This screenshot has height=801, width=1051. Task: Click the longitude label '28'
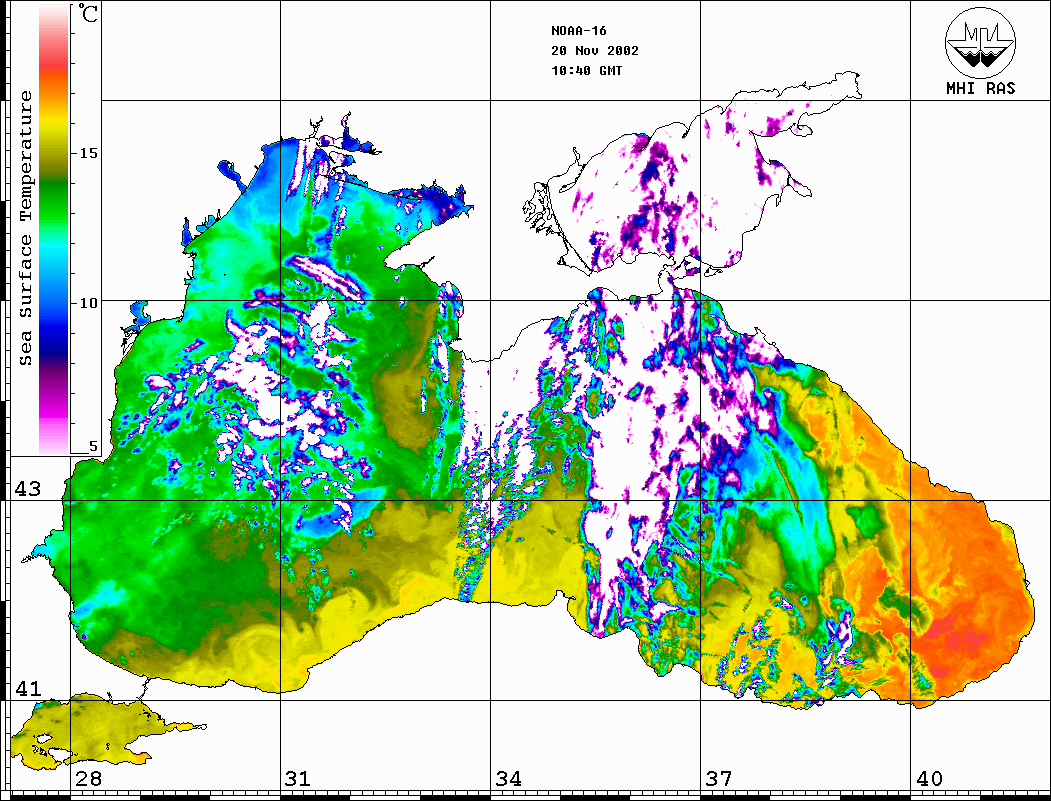coord(88,778)
